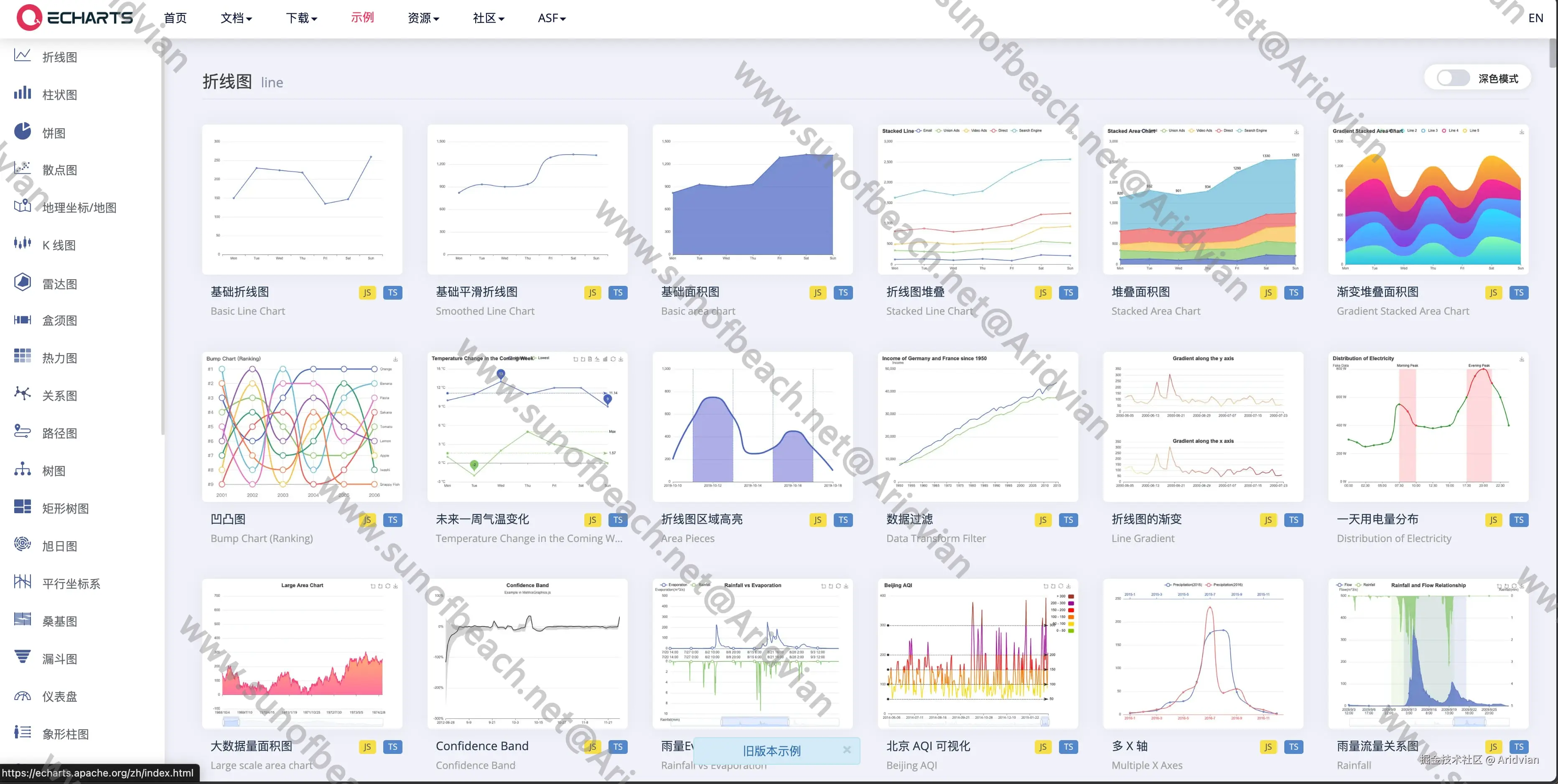1558x784 pixels.
Task: Click the funnel chart sidebar icon
Action: [23, 657]
